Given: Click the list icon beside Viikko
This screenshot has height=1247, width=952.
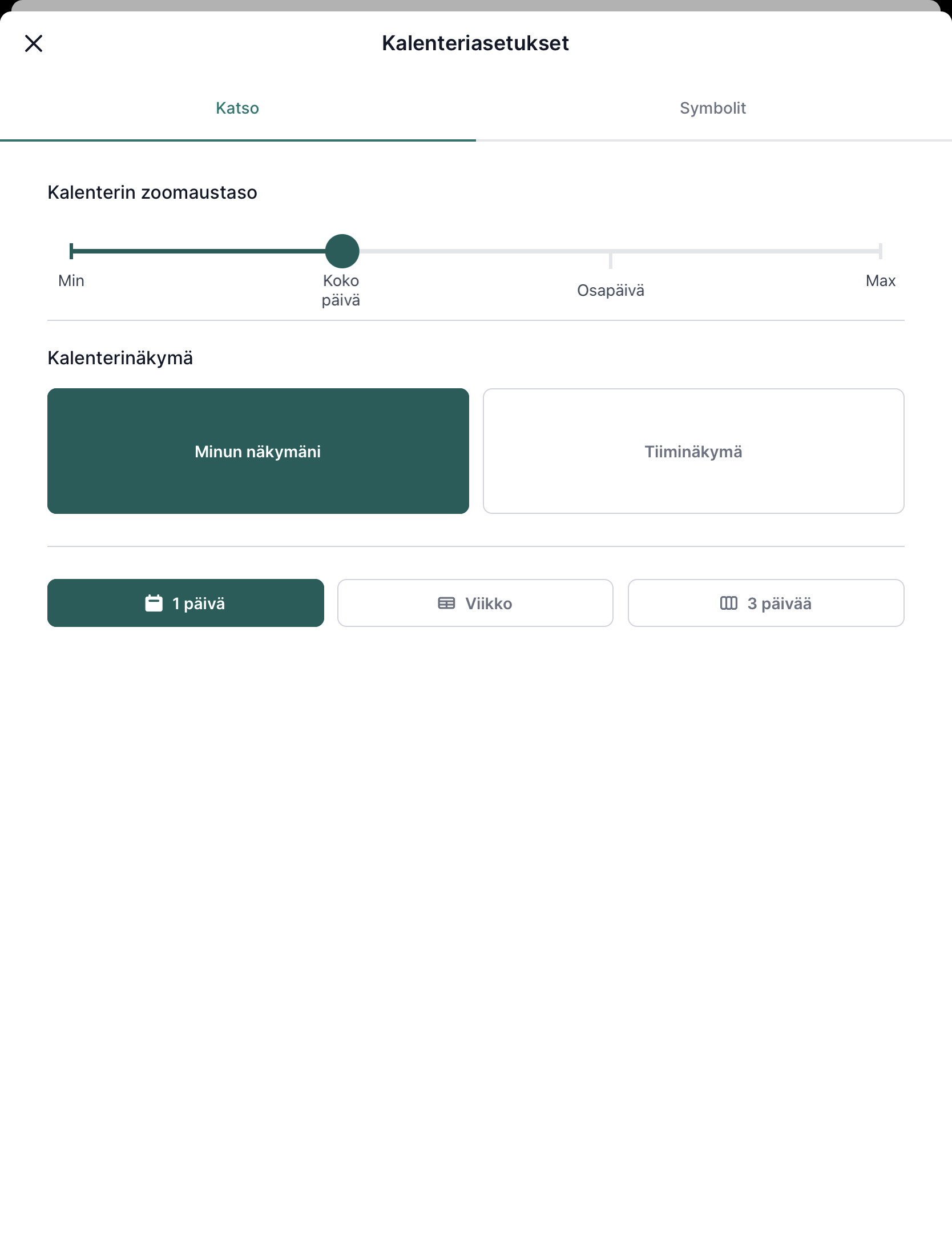Looking at the screenshot, I should pyautogui.click(x=446, y=603).
